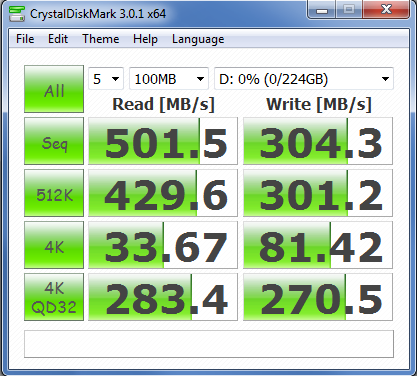The height and width of the screenshot is (376, 417).
Task: Open the Help menu
Action: click(145, 39)
